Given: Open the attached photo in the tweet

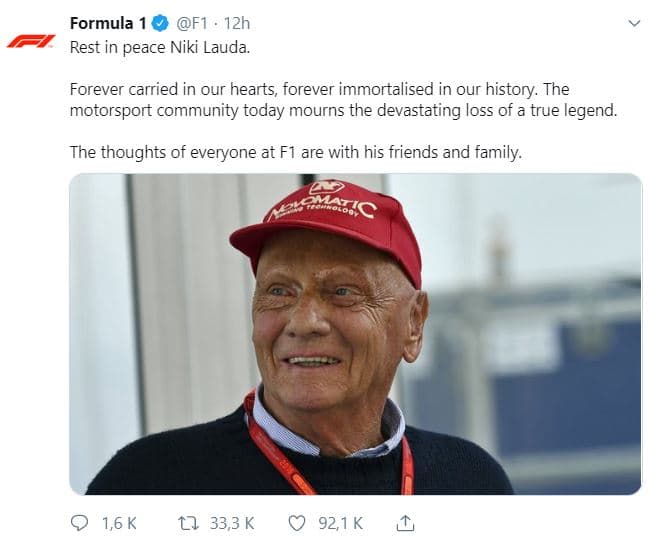Looking at the screenshot, I should 355,334.
